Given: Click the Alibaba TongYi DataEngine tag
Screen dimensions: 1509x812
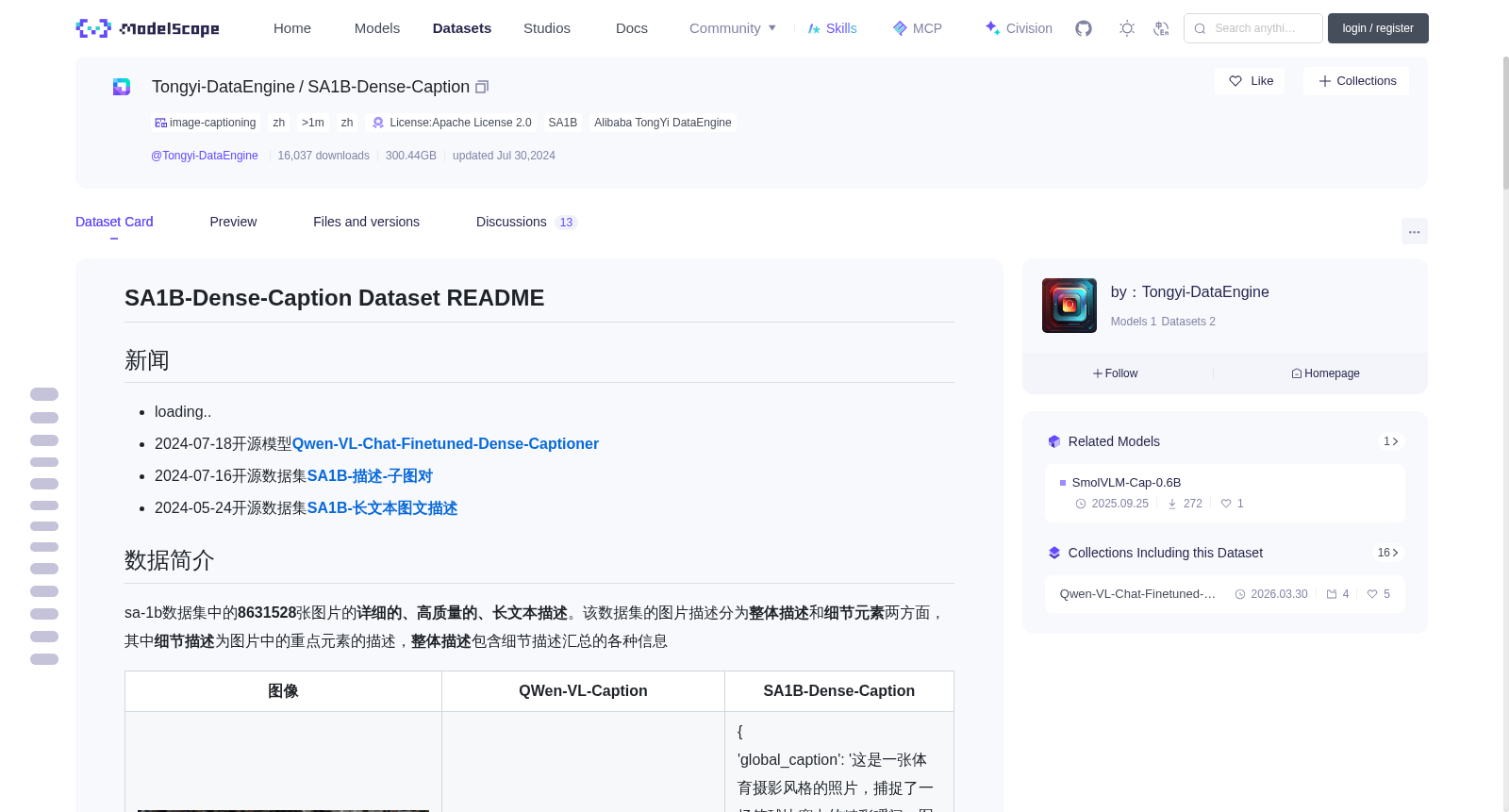Looking at the screenshot, I should (663, 123).
